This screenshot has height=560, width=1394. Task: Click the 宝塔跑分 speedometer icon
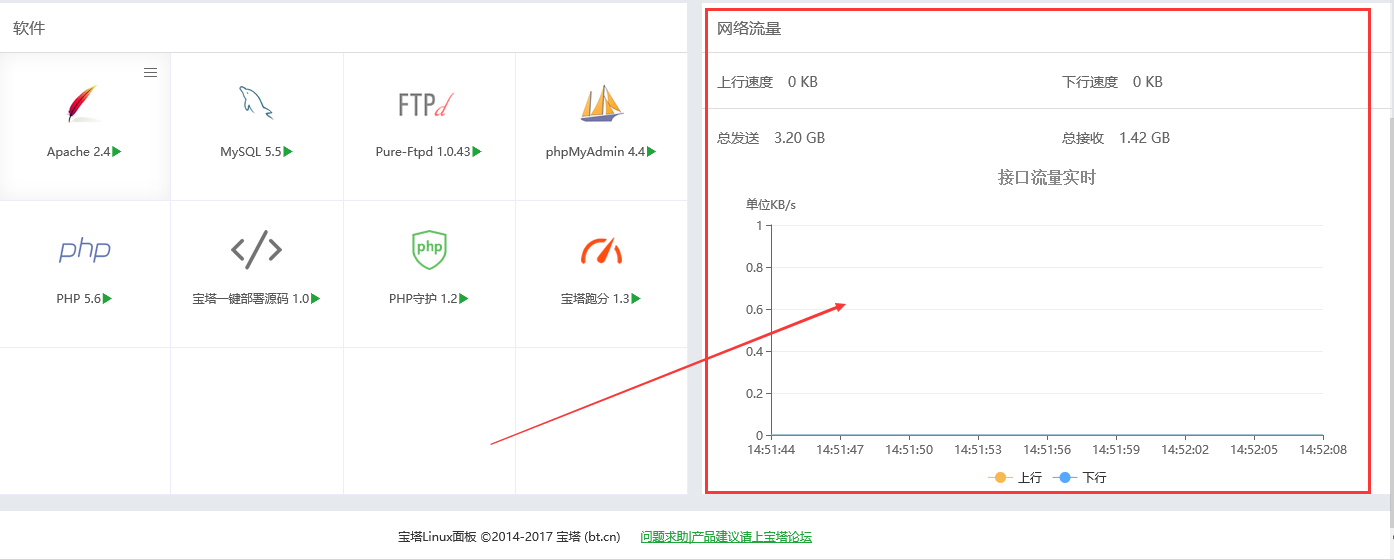(x=601, y=250)
